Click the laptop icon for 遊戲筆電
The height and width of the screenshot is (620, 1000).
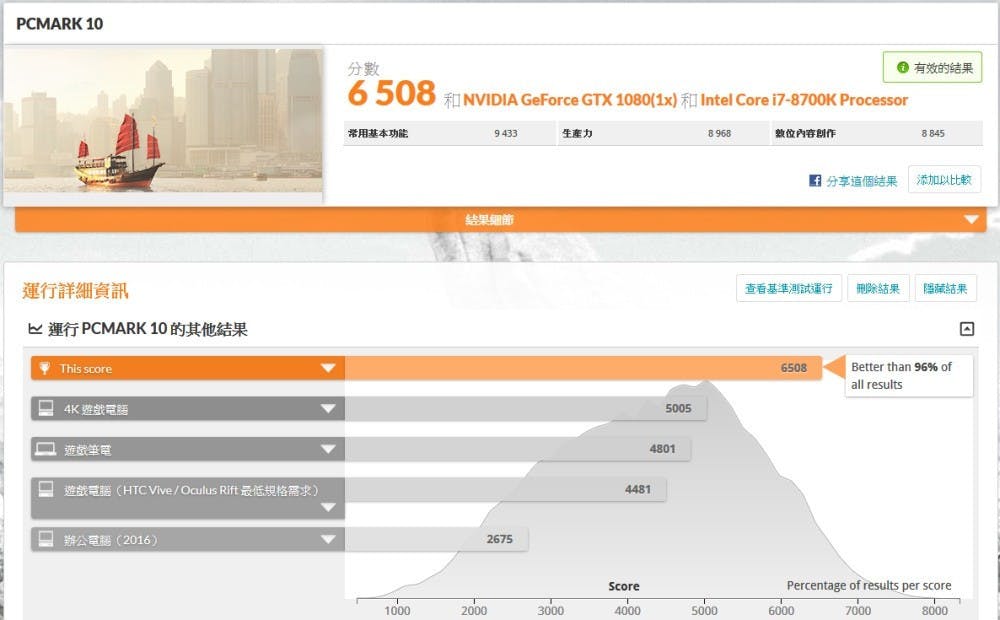click(x=45, y=449)
